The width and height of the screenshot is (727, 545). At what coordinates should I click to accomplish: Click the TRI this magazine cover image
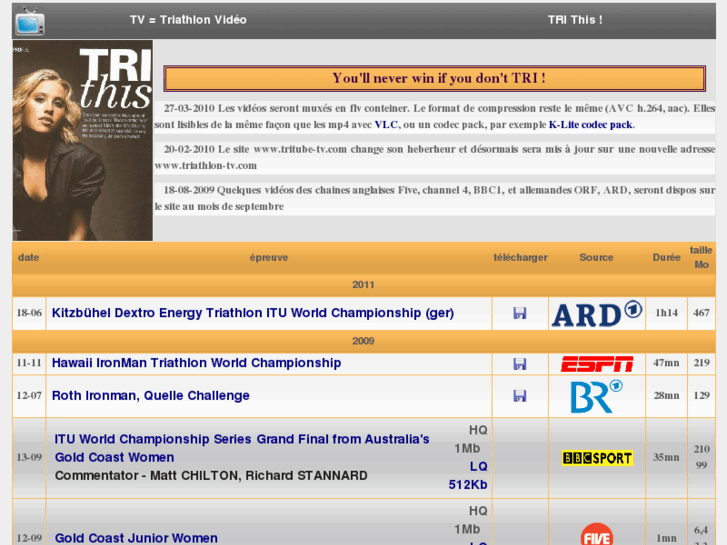(x=83, y=140)
